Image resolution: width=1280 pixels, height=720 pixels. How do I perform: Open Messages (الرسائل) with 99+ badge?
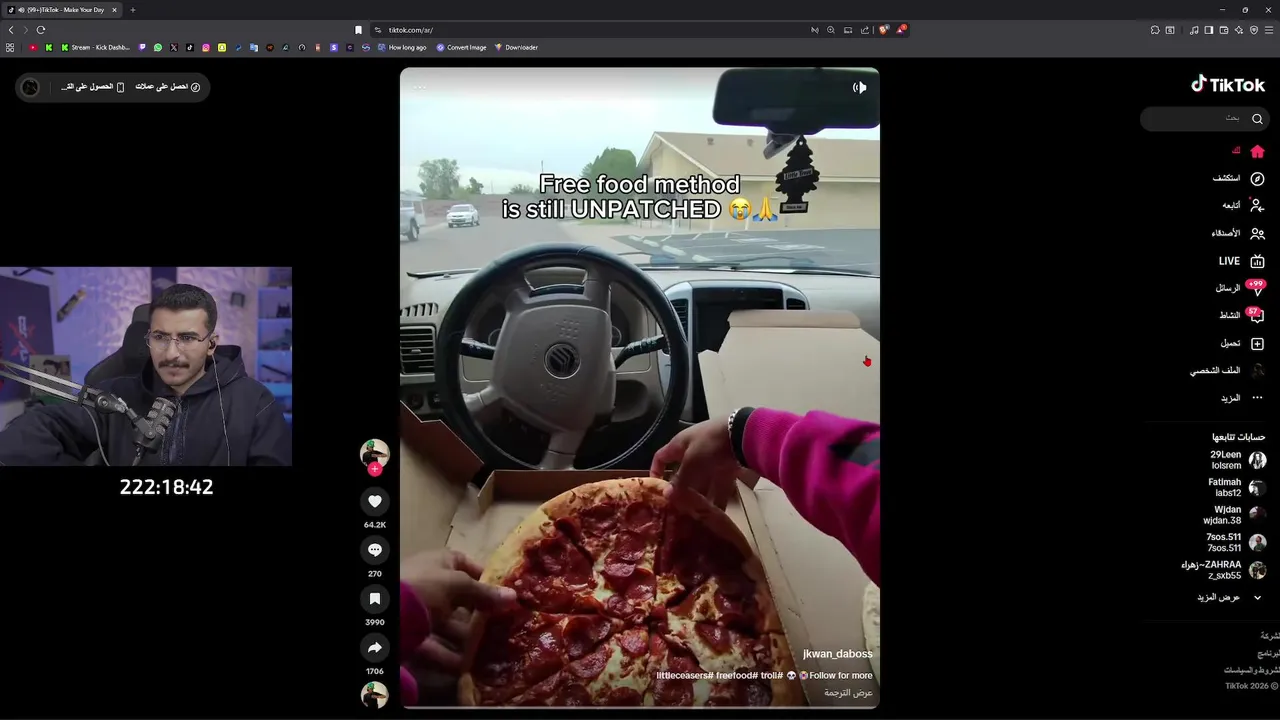[x=1240, y=288]
